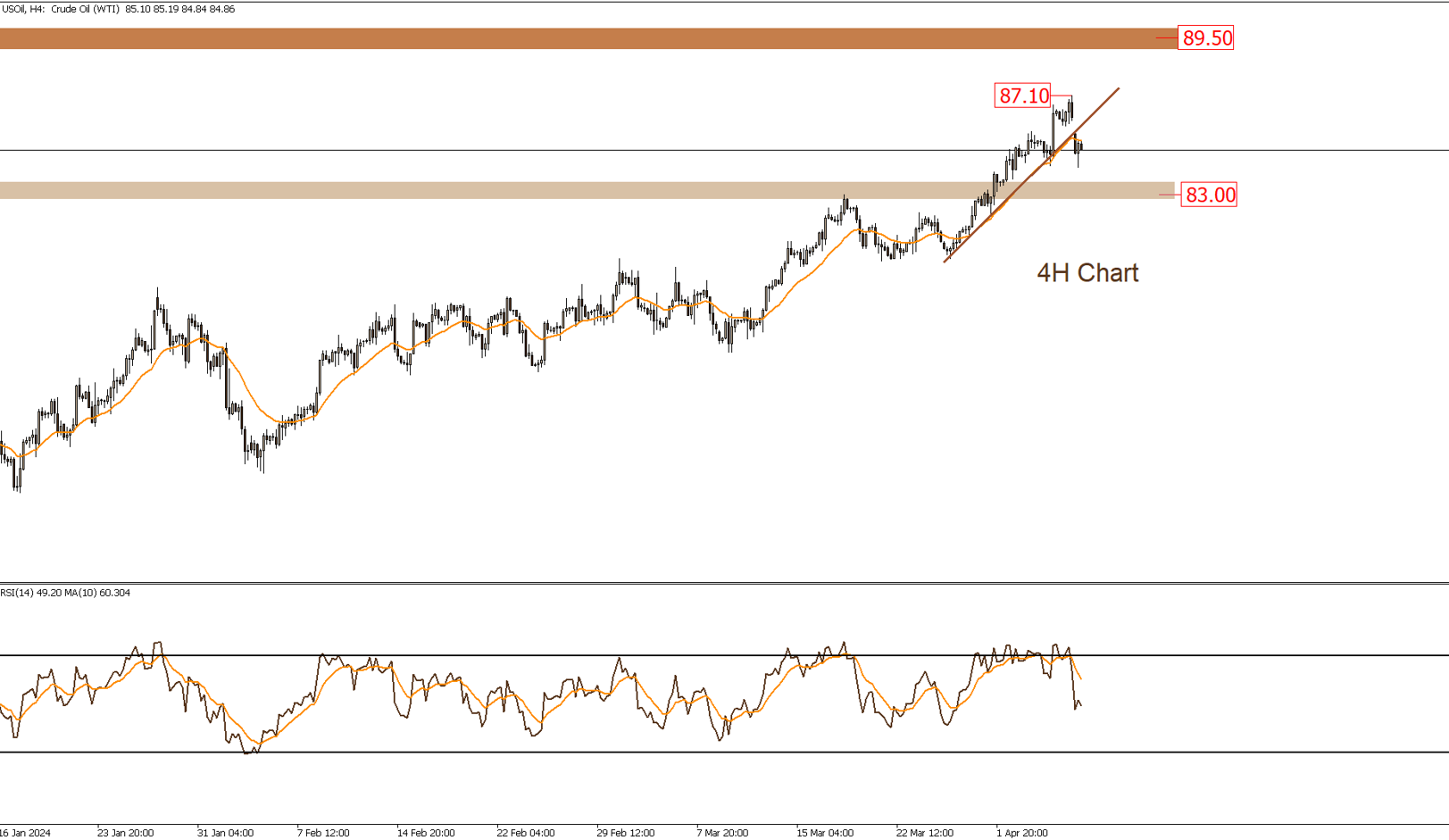
Task: Select the 23 Jan 20:00 time marker
Action: click(x=125, y=833)
